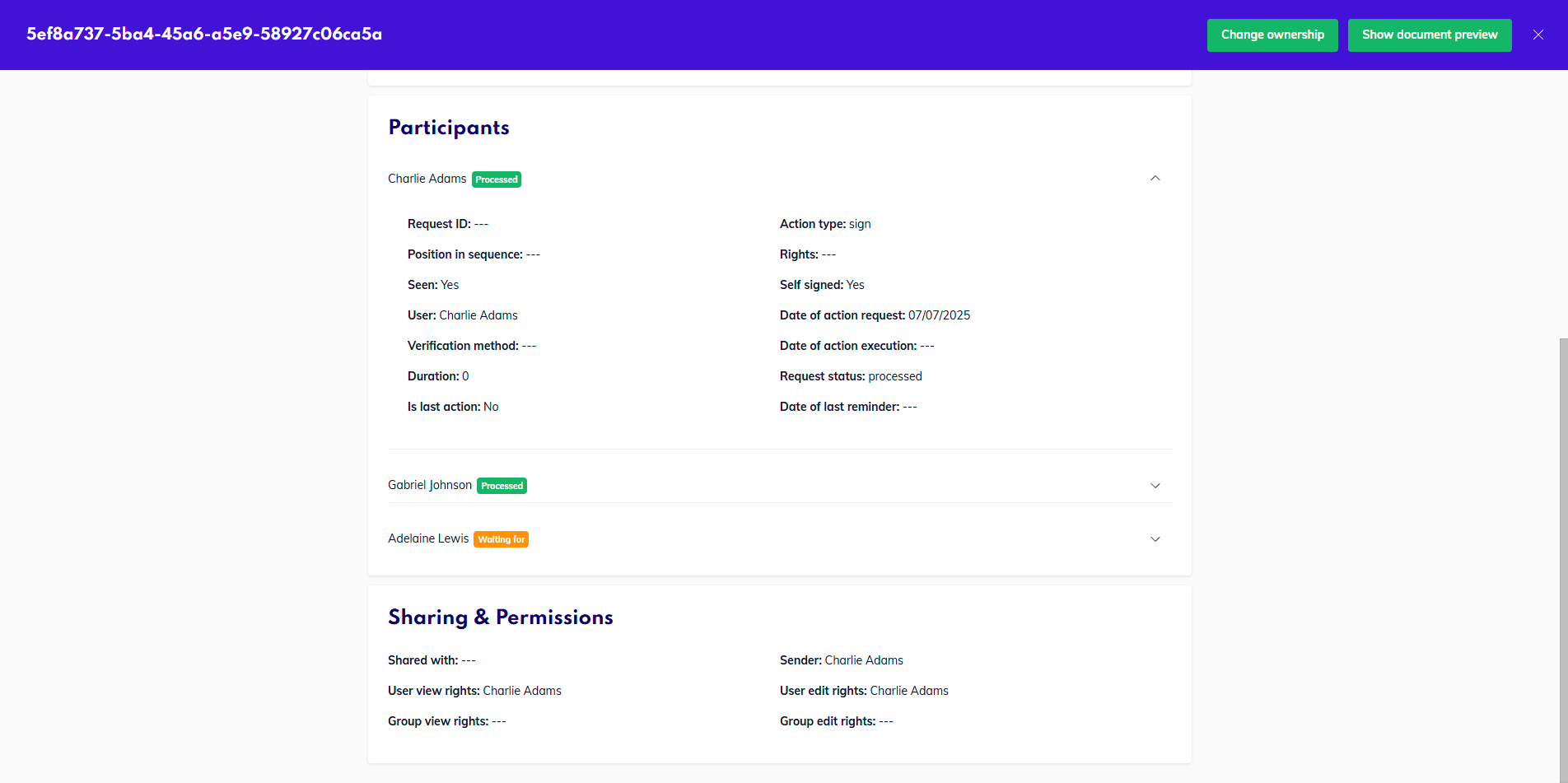This screenshot has height=783, width=1568.
Task: Expand the Gabriel Johnson participant details
Action: [1155, 485]
